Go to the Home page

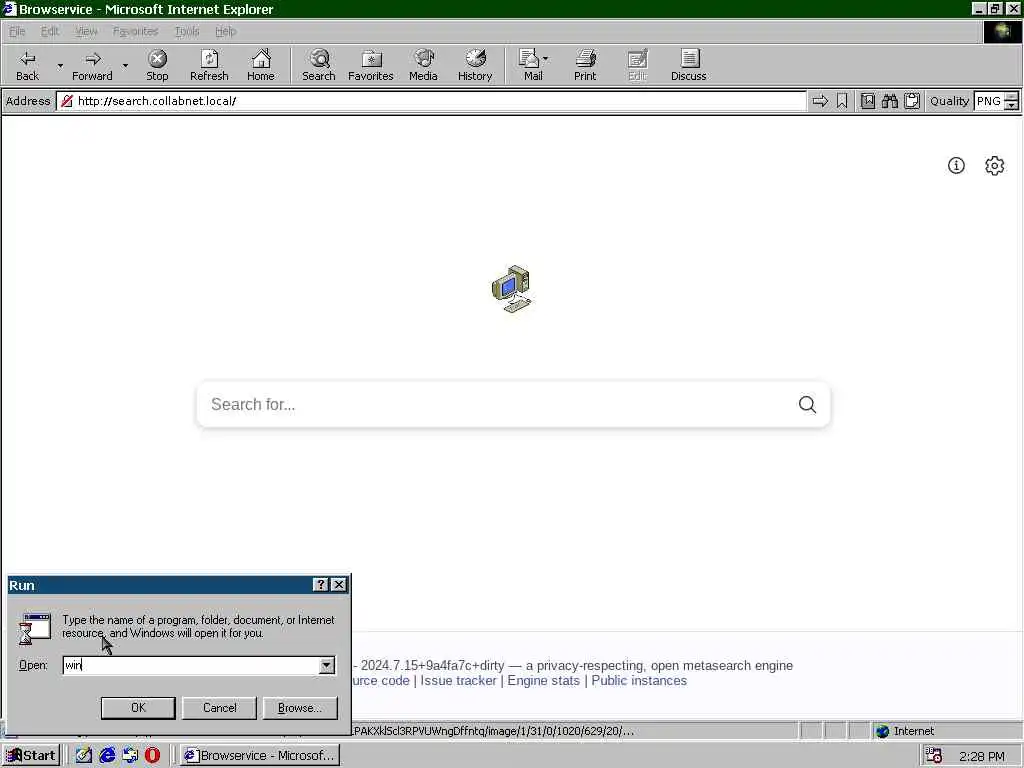[261, 65]
